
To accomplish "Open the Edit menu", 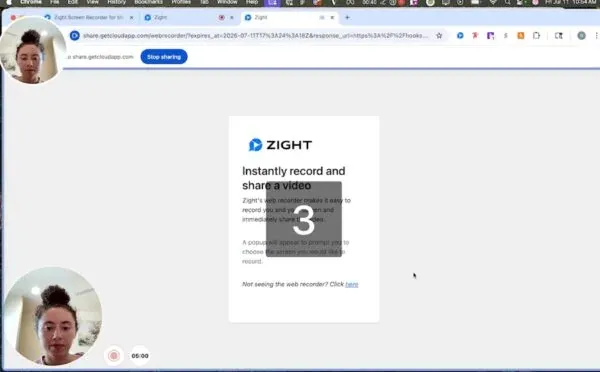I will [x=73, y=2].
